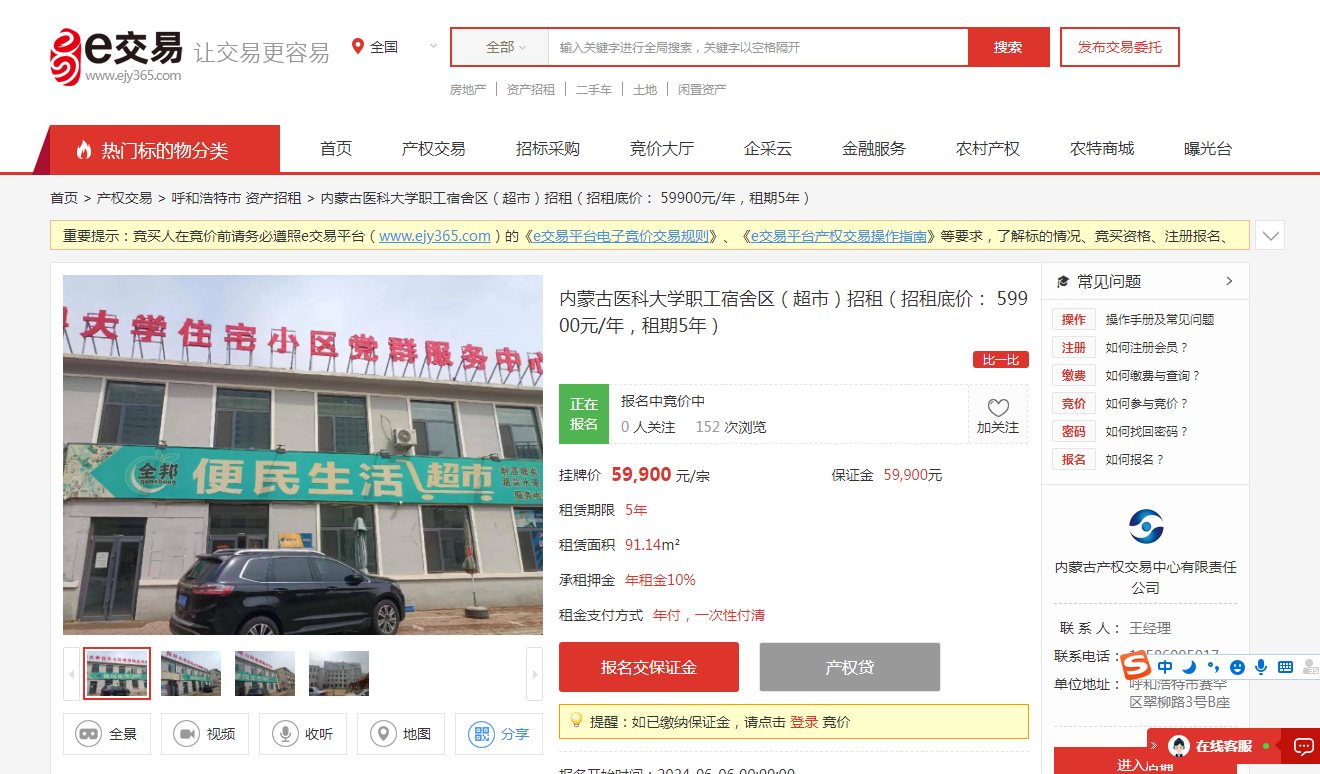Click the previous thumbnail arrow

[x=71, y=673]
